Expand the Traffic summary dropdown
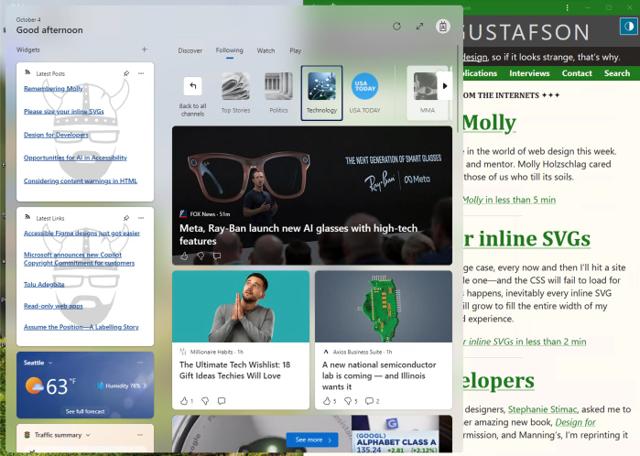Viewport: 640px width, 456px height. (x=87, y=435)
